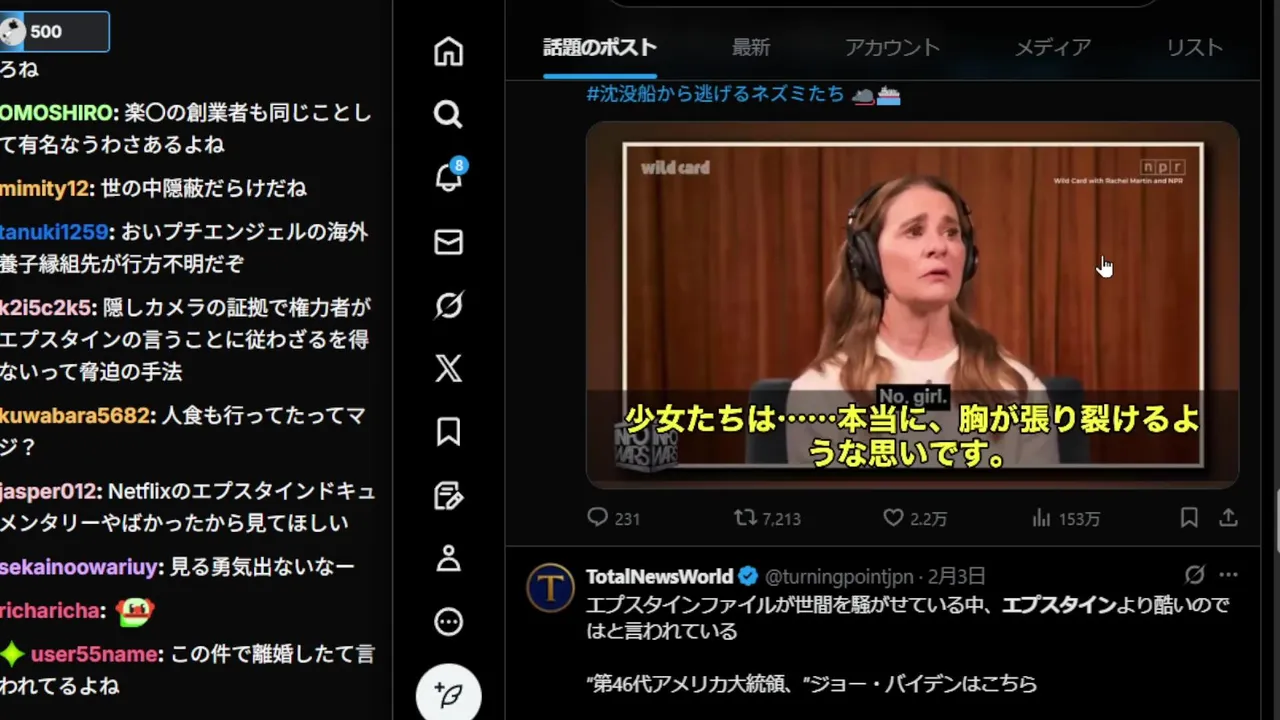Image resolution: width=1280 pixels, height=720 pixels.
Task: Play the wild card interview video
Action: 912,305
